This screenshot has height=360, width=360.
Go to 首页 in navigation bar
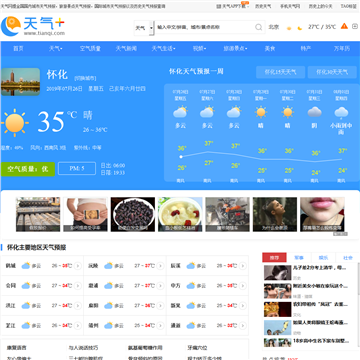coord(18,49)
